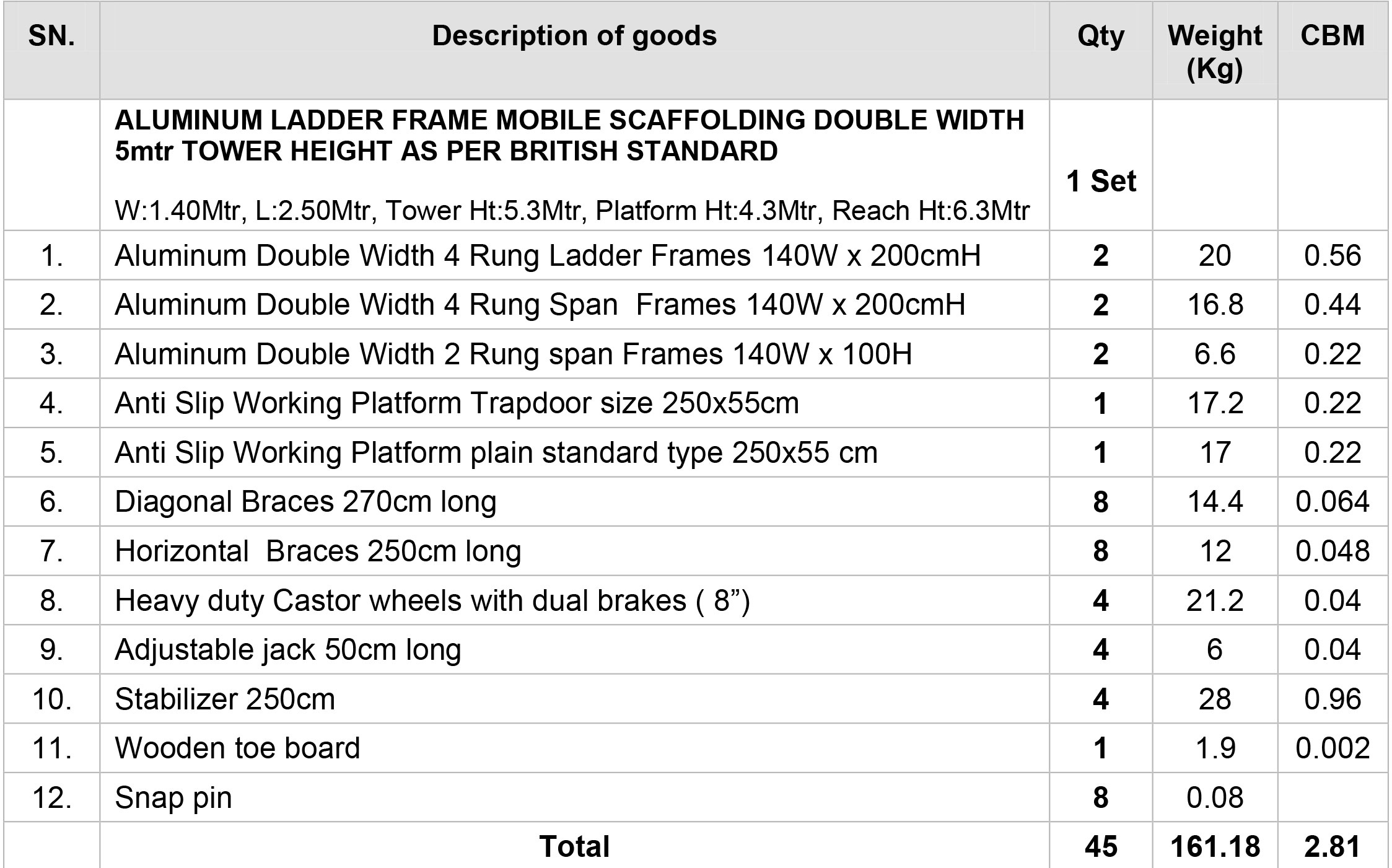Select the 2 Rung span Frames description
Image resolution: width=1392 pixels, height=868 pixels.
coord(513,354)
